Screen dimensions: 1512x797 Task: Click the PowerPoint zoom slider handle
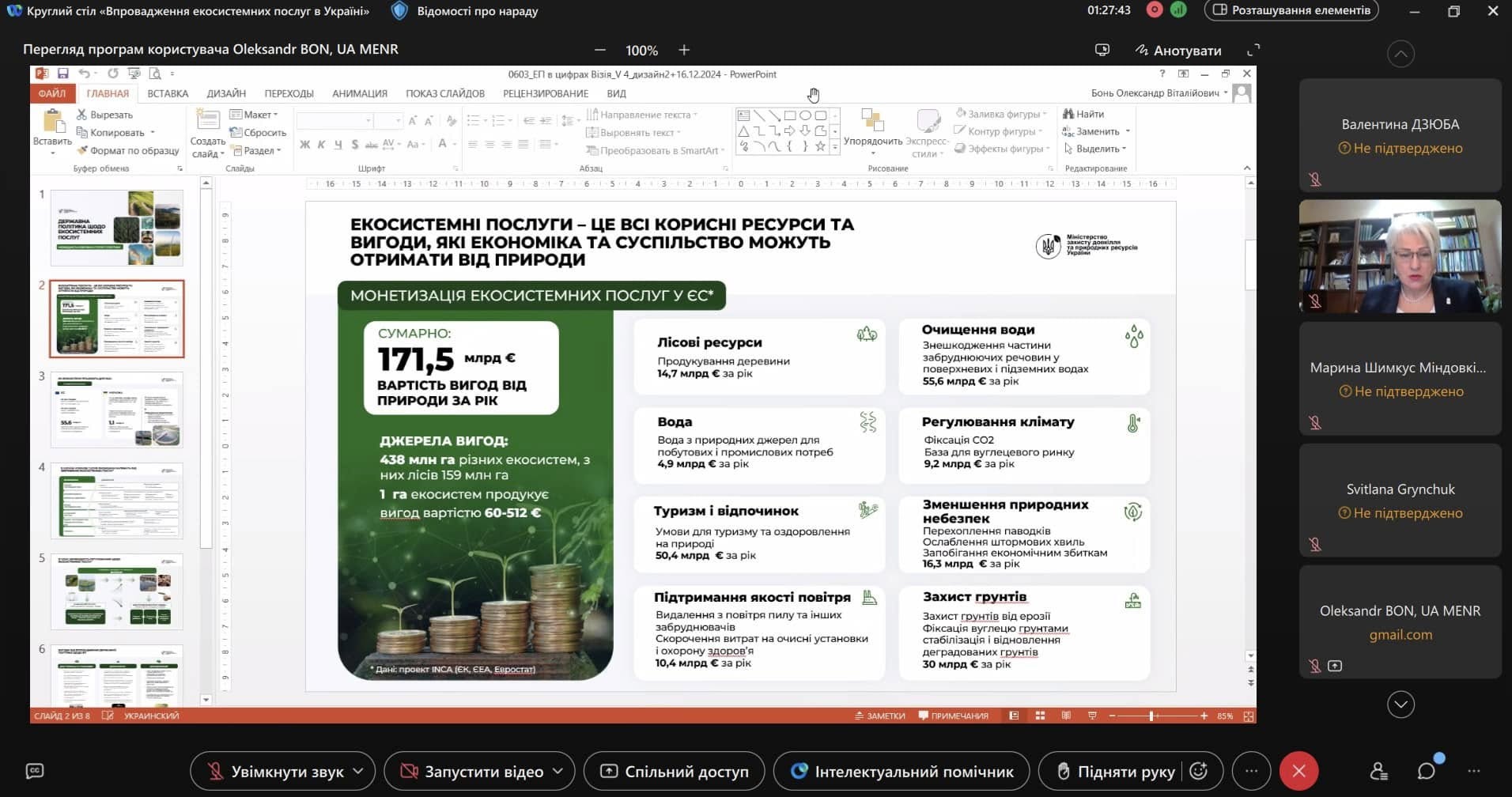pyautogui.click(x=1151, y=716)
